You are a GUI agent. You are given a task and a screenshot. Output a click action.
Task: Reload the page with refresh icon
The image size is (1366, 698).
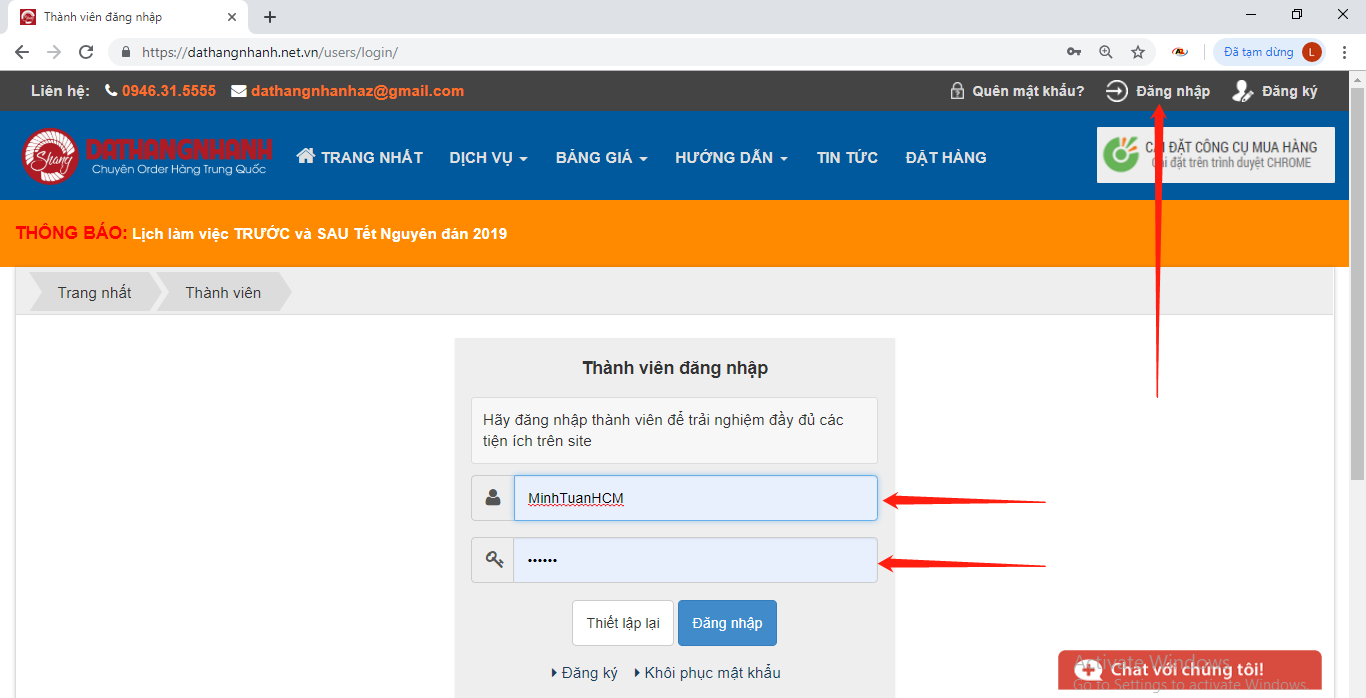click(x=86, y=52)
